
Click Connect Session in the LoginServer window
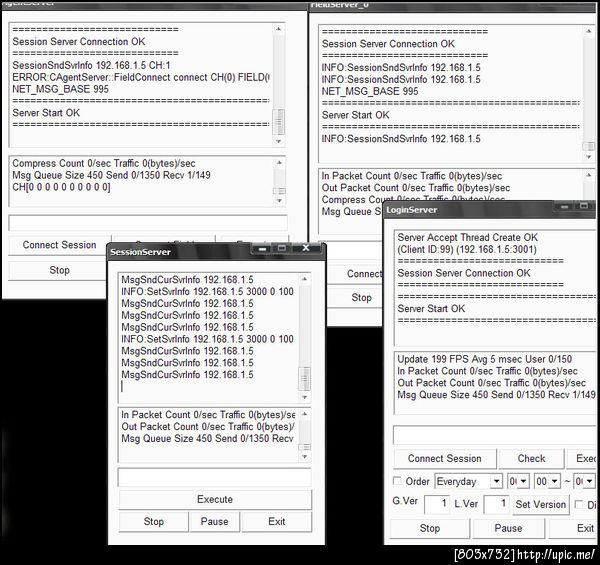coord(445,458)
